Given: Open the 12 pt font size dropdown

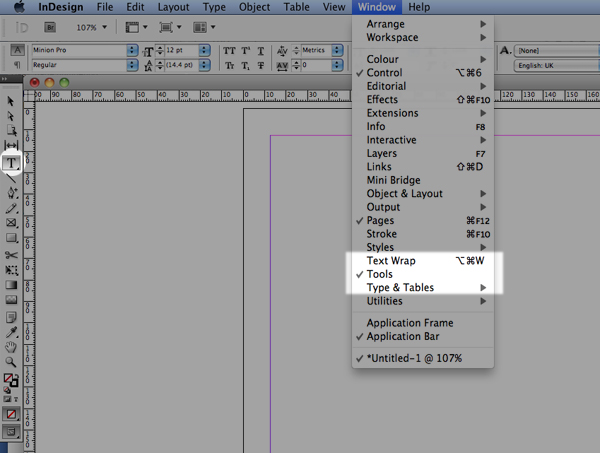Looking at the screenshot, I should pos(204,50).
